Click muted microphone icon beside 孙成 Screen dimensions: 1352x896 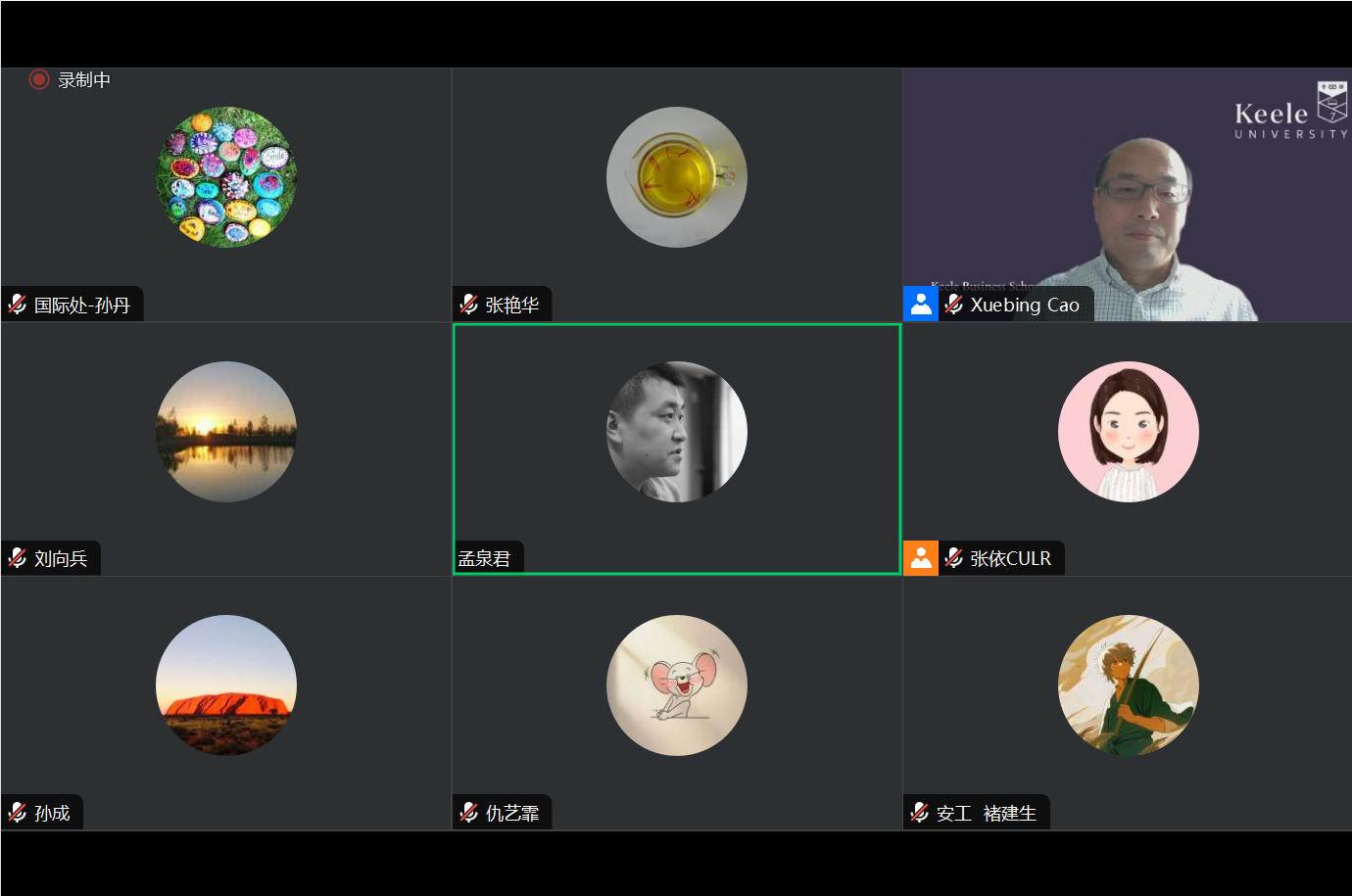(18, 812)
